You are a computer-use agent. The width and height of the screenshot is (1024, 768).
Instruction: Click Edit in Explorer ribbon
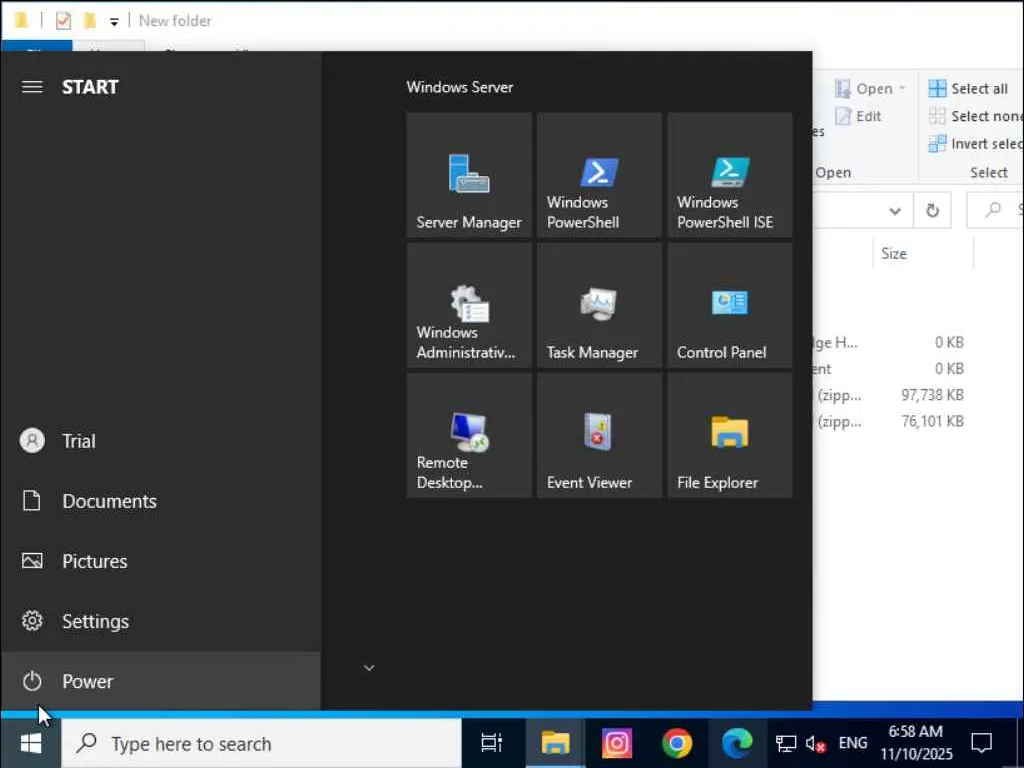(x=858, y=116)
